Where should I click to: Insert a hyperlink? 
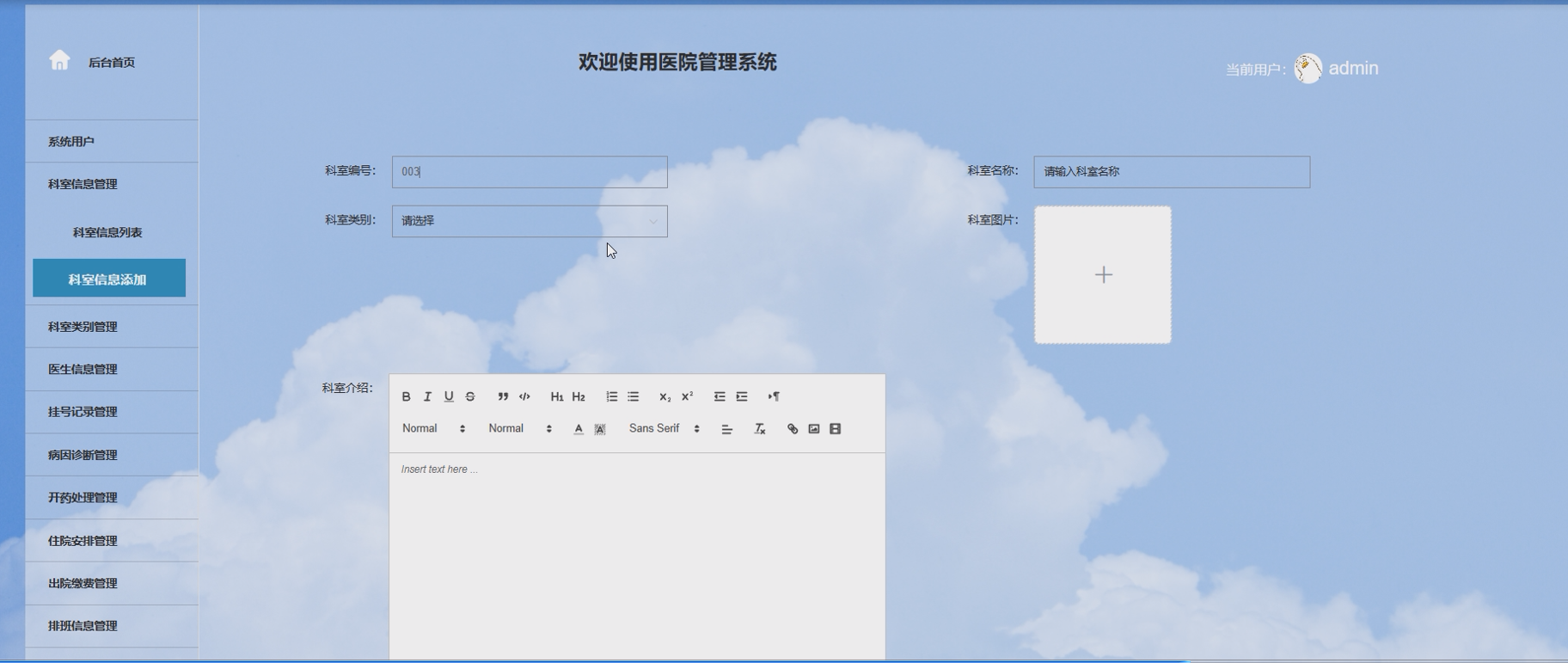793,429
